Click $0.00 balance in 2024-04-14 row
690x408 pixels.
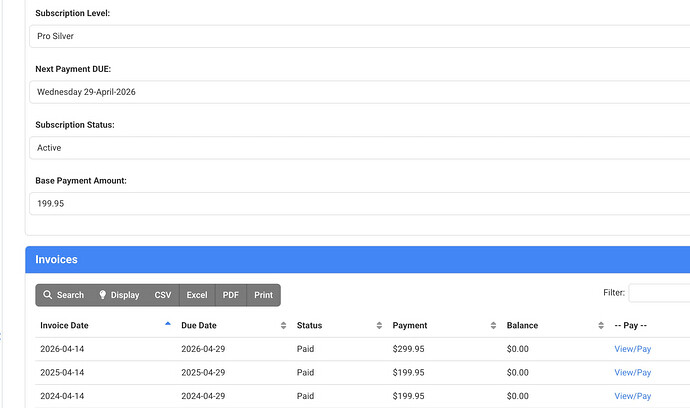pyautogui.click(x=518, y=396)
